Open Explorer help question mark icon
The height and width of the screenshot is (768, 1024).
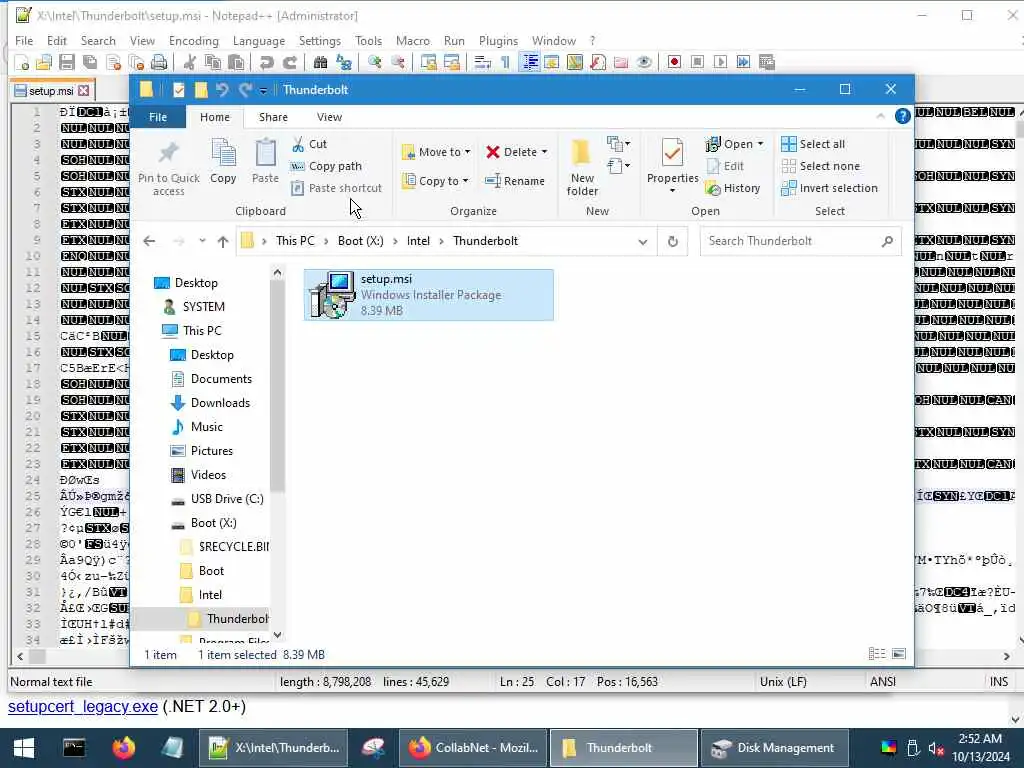click(x=903, y=116)
